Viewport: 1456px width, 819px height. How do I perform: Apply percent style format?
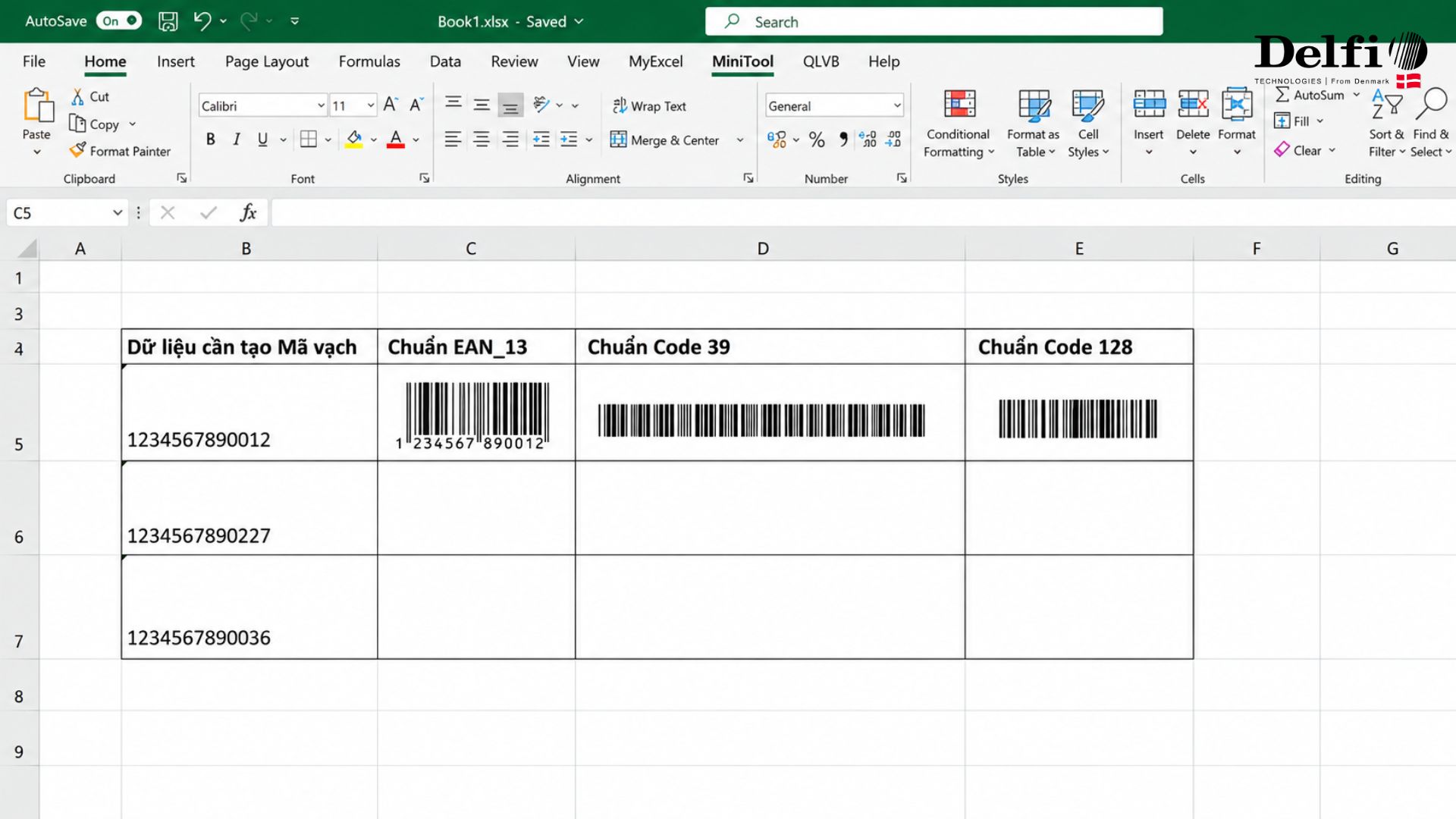coord(817,140)
